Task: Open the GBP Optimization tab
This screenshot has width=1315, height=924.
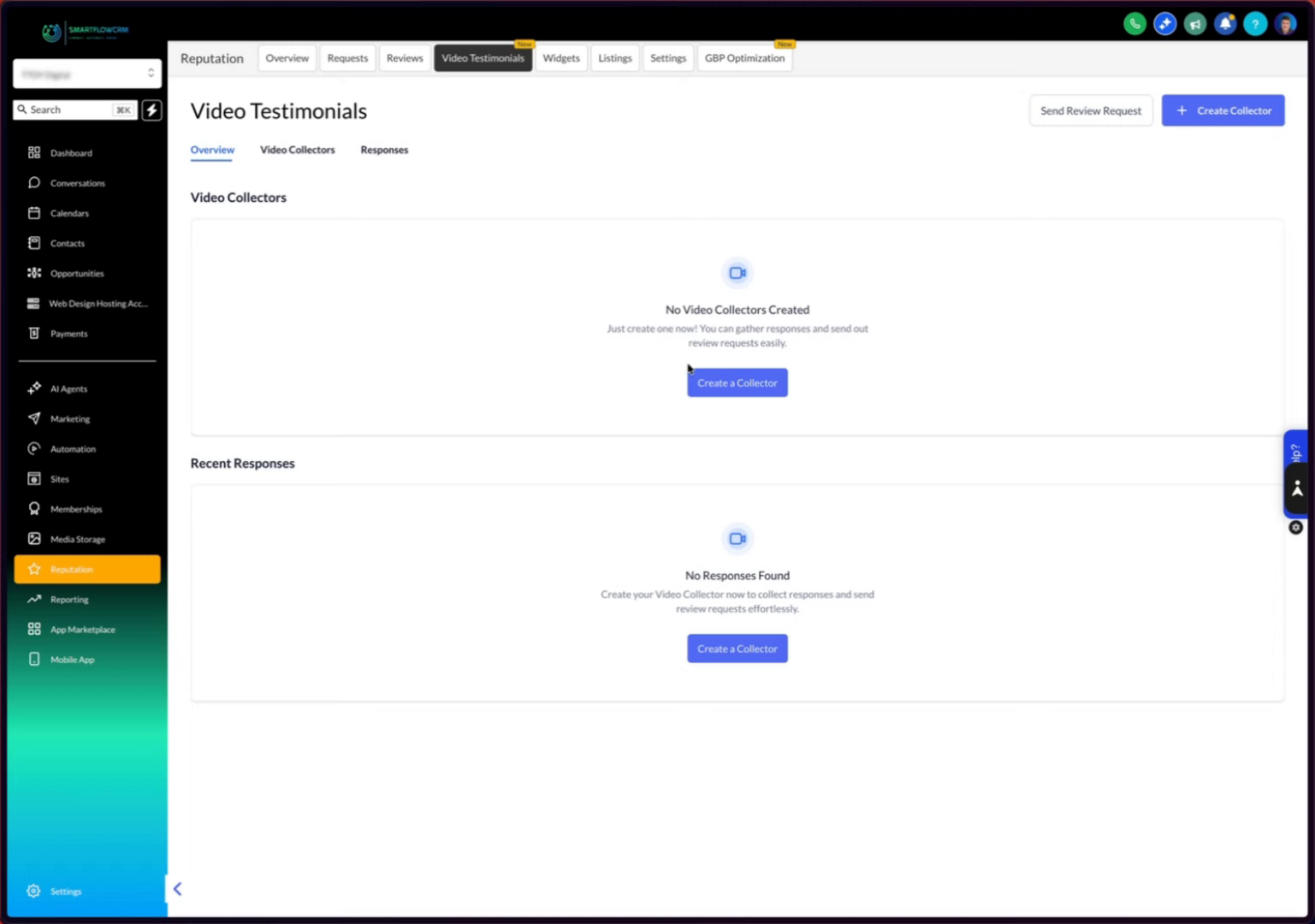Action: coord(744,58)
